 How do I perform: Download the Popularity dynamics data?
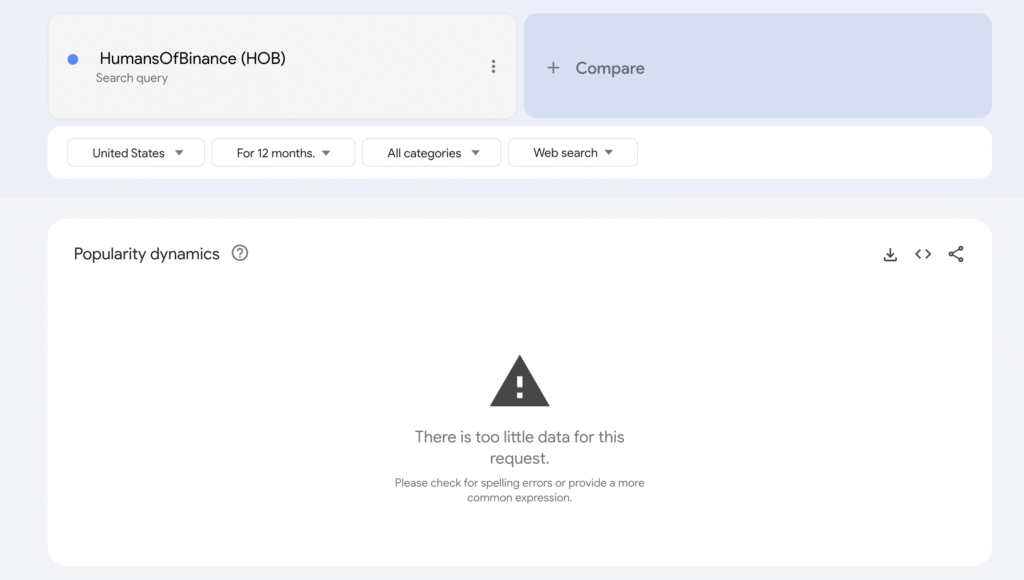point(890,254)
